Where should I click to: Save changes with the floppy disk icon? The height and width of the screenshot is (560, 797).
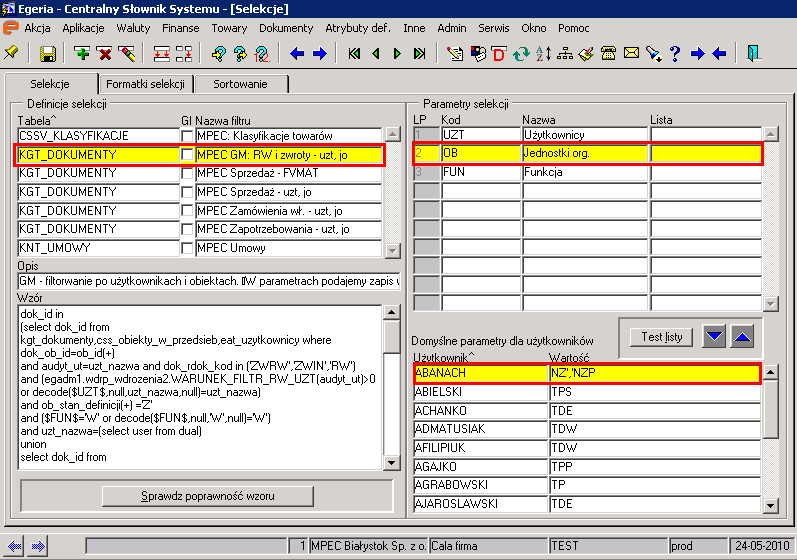pyautogui.click(x=48, y=53)
